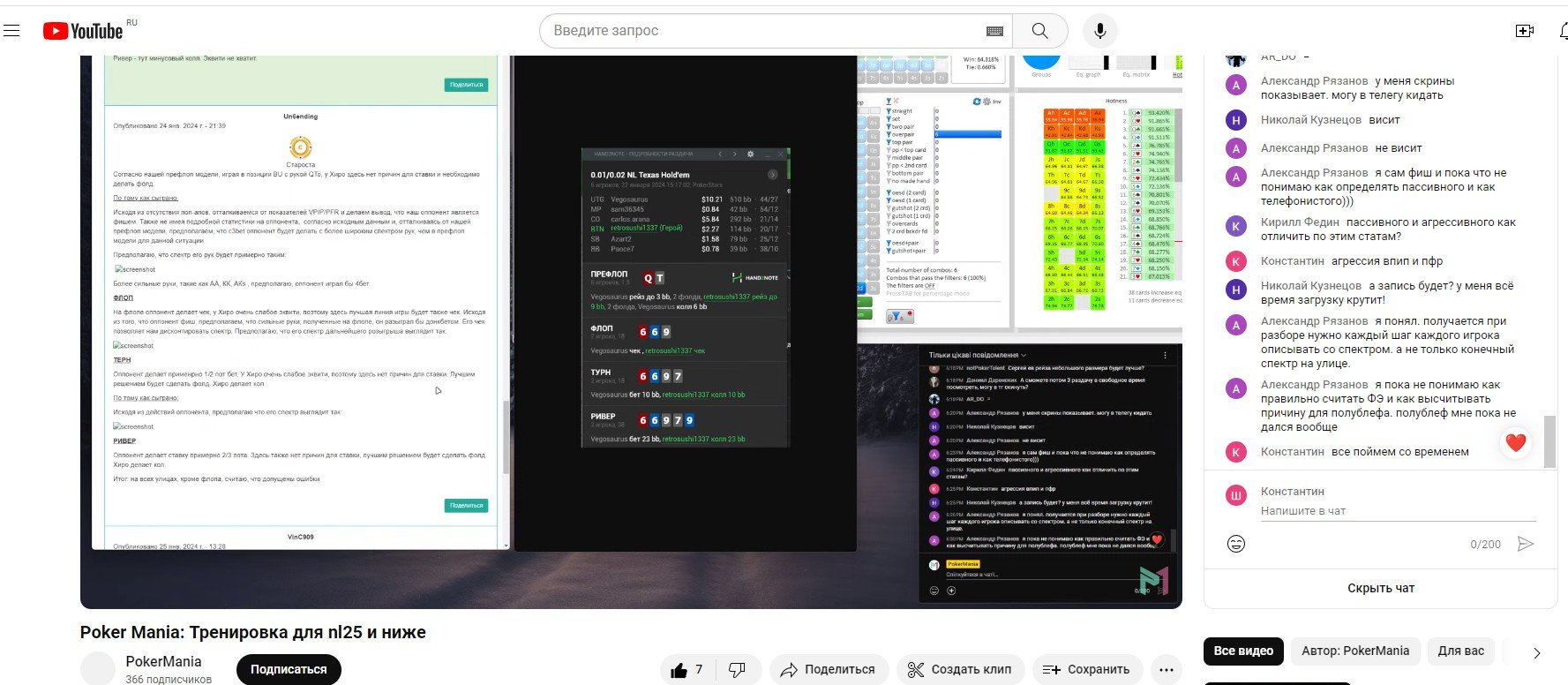Open the on-screen keyboard in the search box
Image resolution: width=1568 pixels, height=685 pixels.
pos(994,31)
